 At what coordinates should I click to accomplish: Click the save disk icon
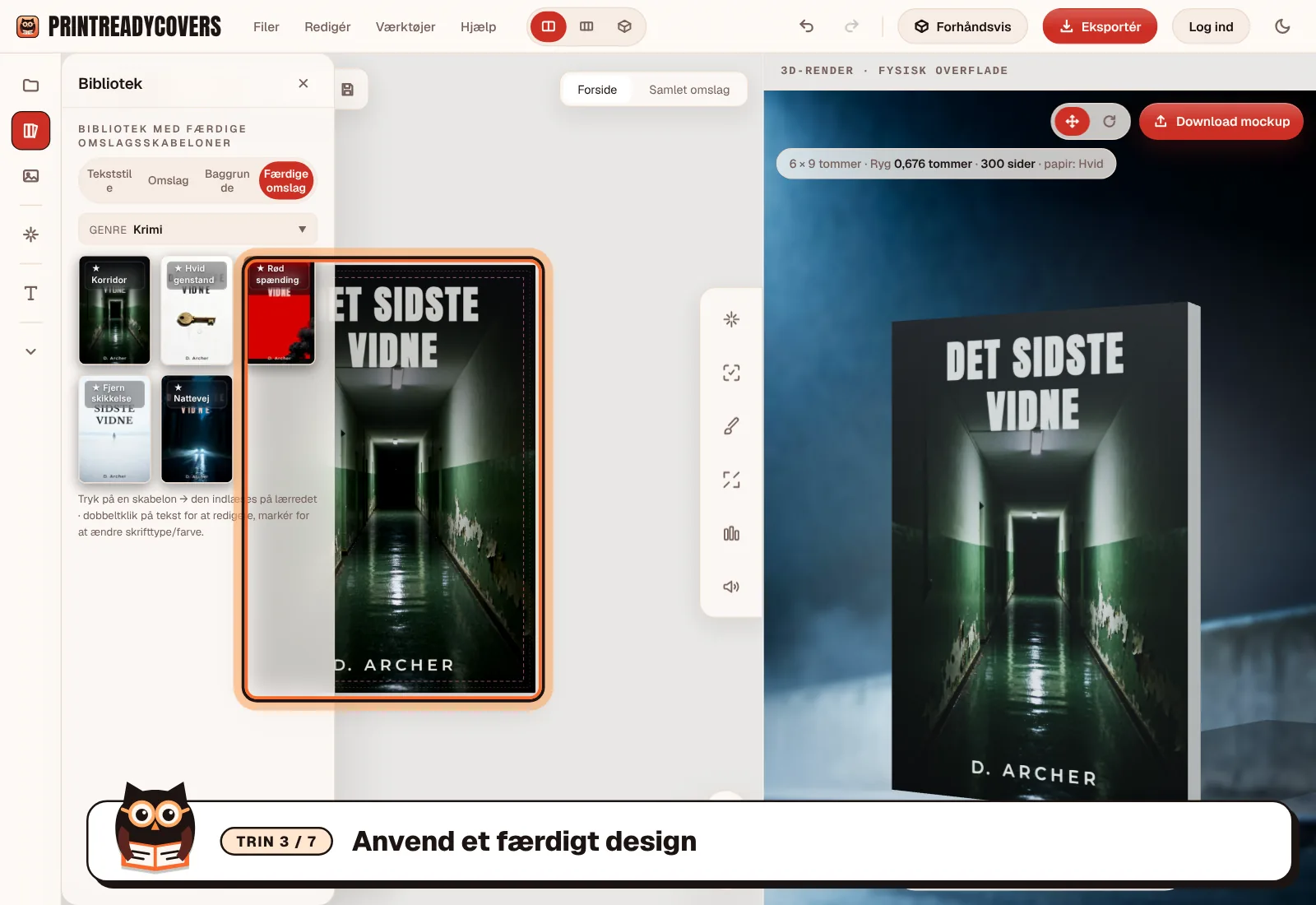(x=348, y=90)
